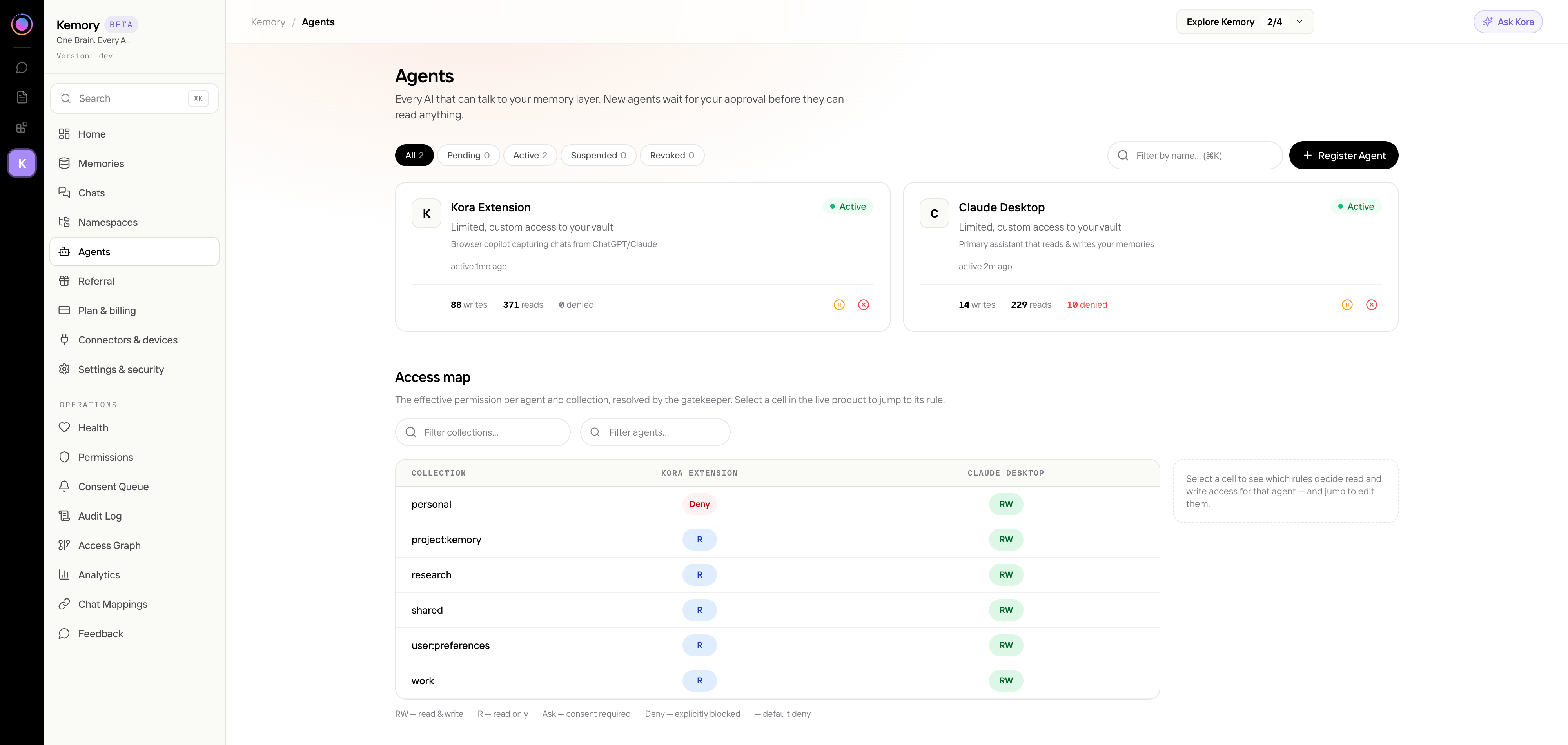
Task: Open the Audit Log
Action: (134, 516)
